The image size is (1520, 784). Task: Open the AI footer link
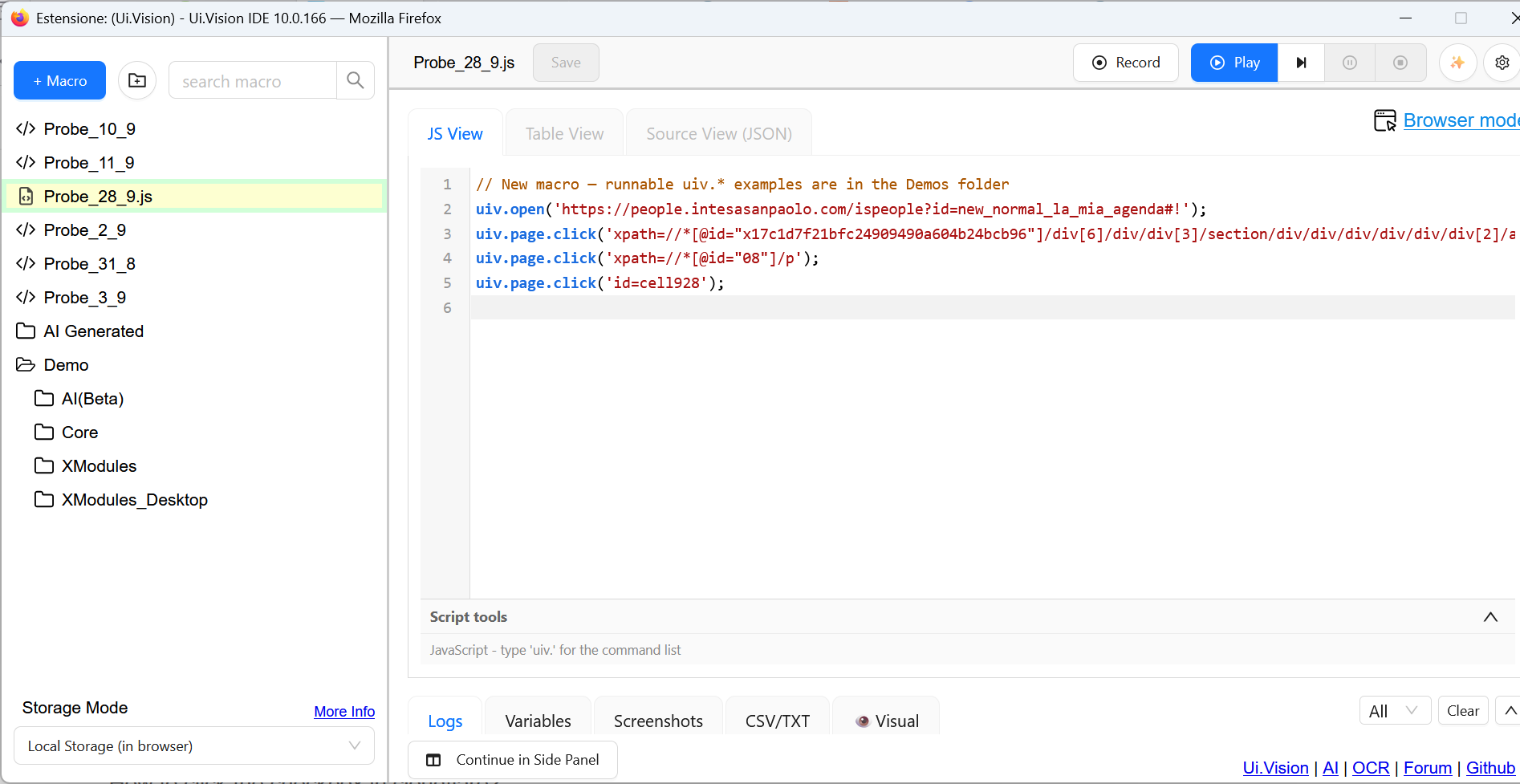(x=1331, y=768)
